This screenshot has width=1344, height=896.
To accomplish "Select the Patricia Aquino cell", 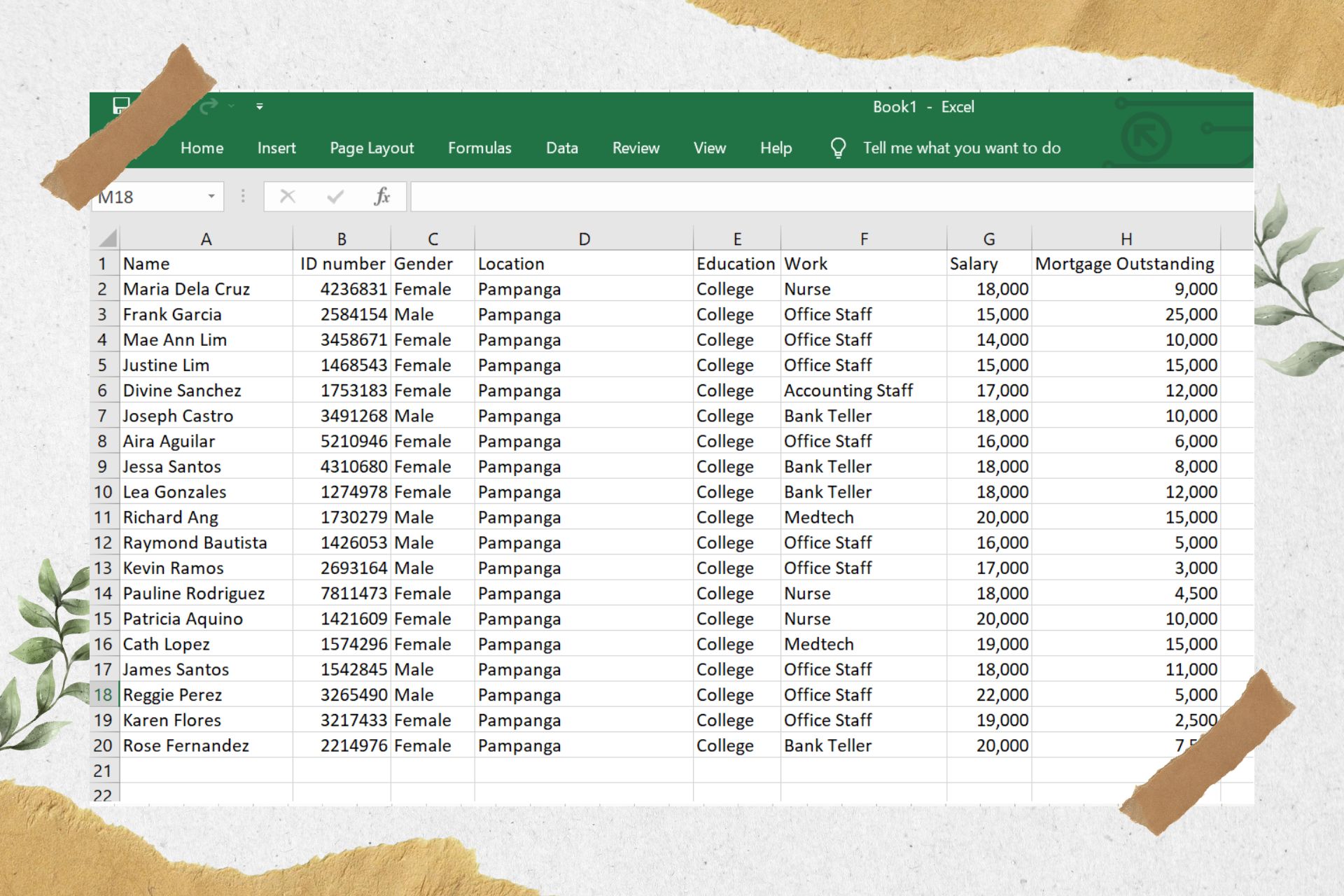I will click(x=206, y=618).
